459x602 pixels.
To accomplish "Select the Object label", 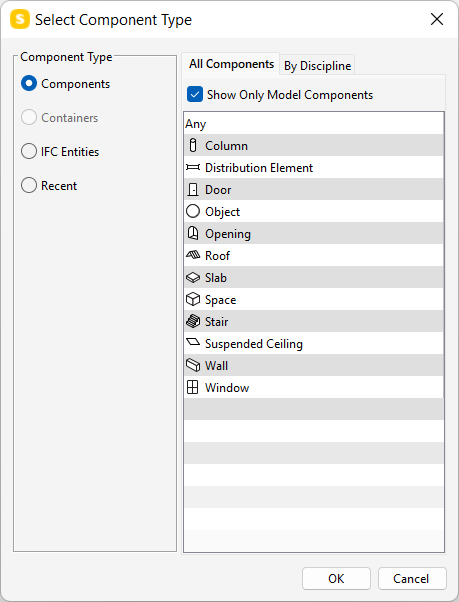I will (222, 212).
